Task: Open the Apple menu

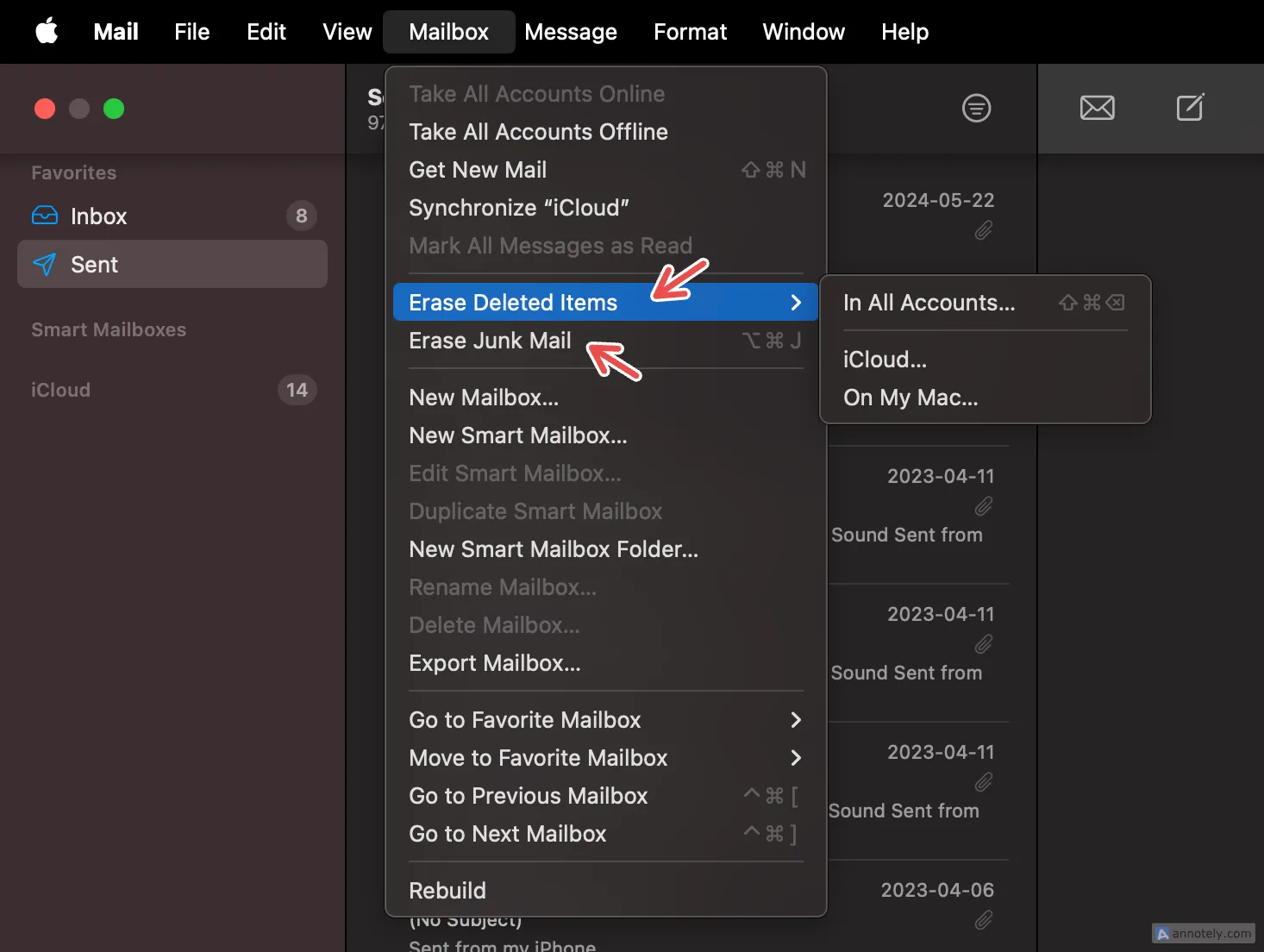Action: tap(47, 32)
